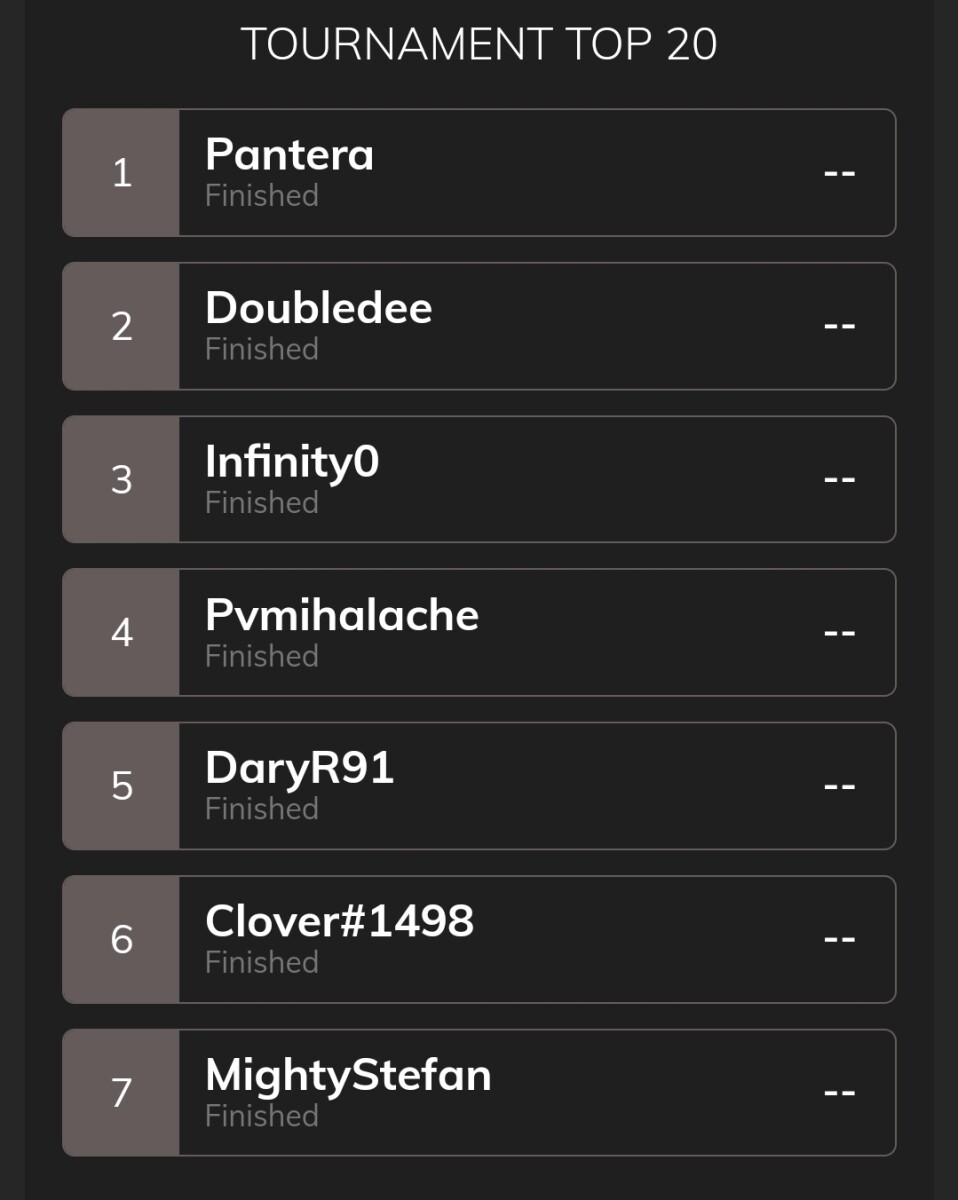Image resolution: width=958 pixels, height=1200 pixels.
Task: Select Infinity0 player name
Action: [x=292, y=463]
